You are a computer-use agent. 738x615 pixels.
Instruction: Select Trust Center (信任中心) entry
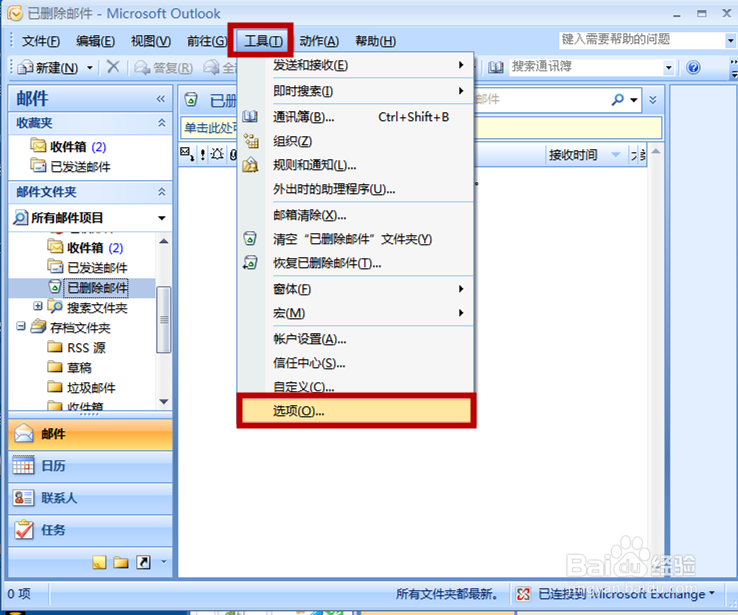pyautogui.click(x=356, y=363)
